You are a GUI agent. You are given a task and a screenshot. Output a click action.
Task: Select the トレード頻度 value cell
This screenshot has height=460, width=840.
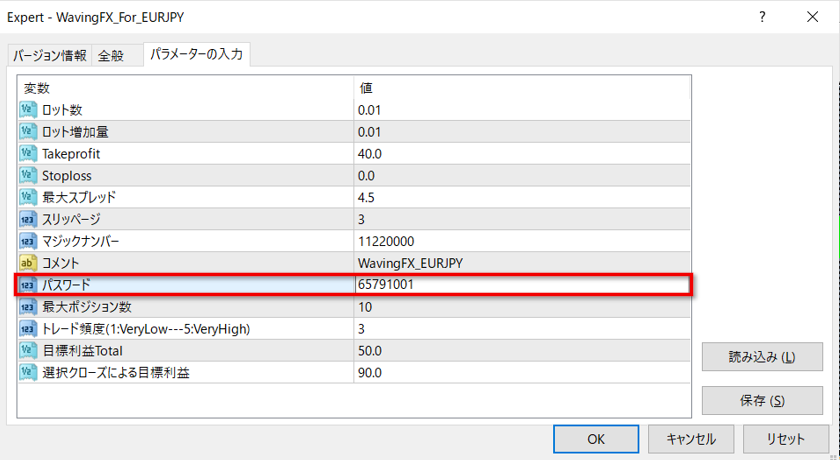coord(522,329)
